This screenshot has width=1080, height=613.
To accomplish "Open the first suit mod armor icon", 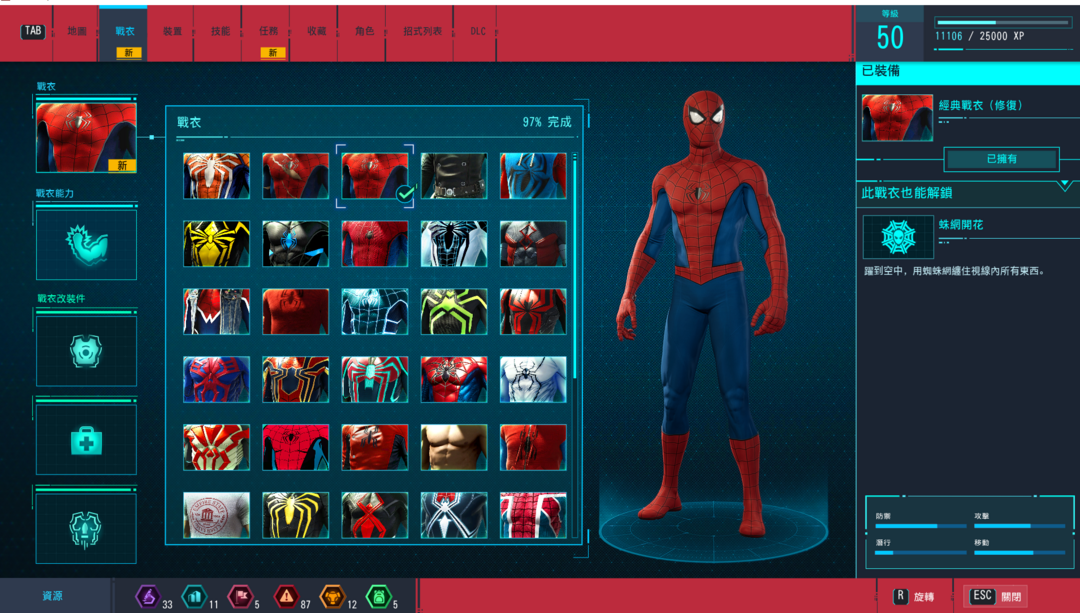I will tap(86, 351).
